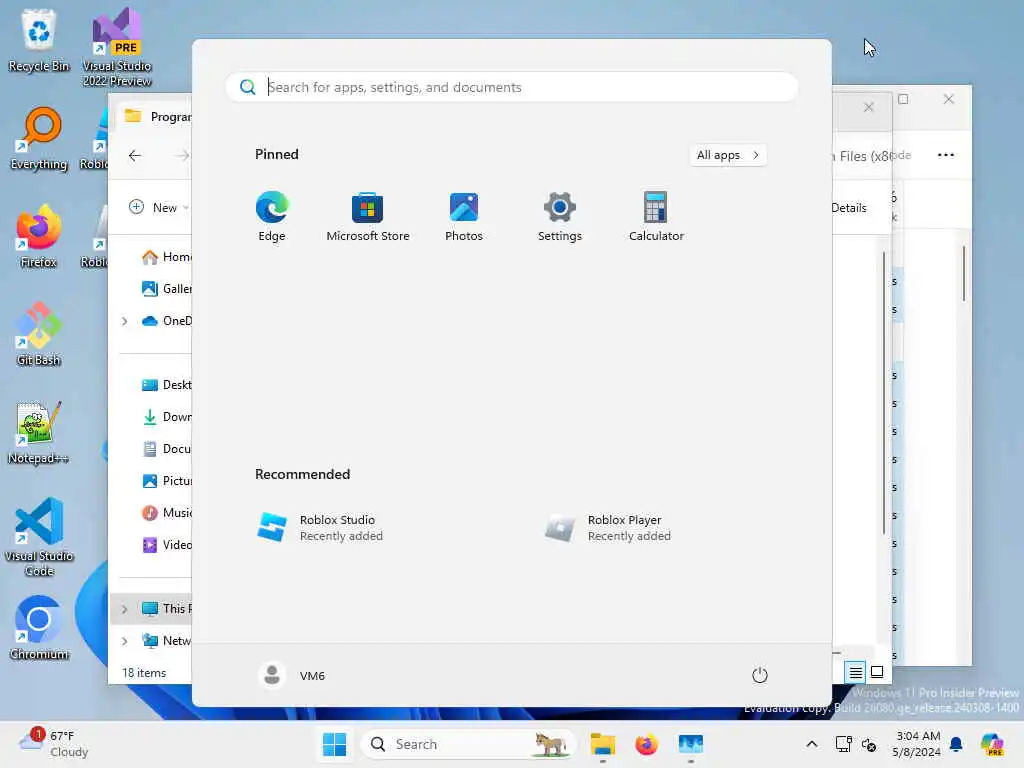Screen dimensions: 1024x768
Task: Click the back arrow in File Explorer
Action: point(135,155)
